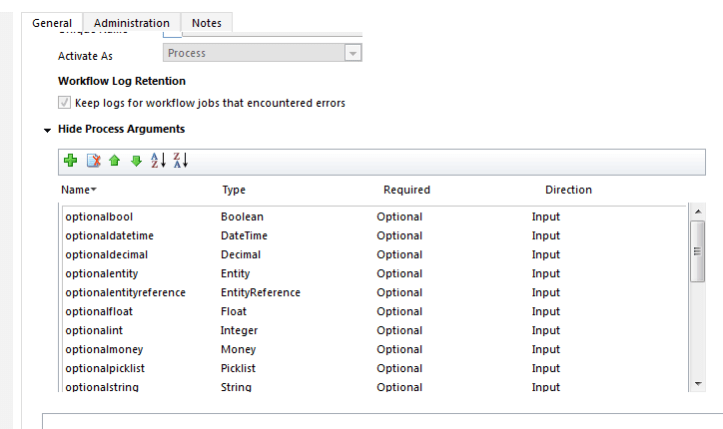The width and height of the screenshot is (723, 429).
Task: Click Input in the optionalfloat row
Action: [546, 311]
